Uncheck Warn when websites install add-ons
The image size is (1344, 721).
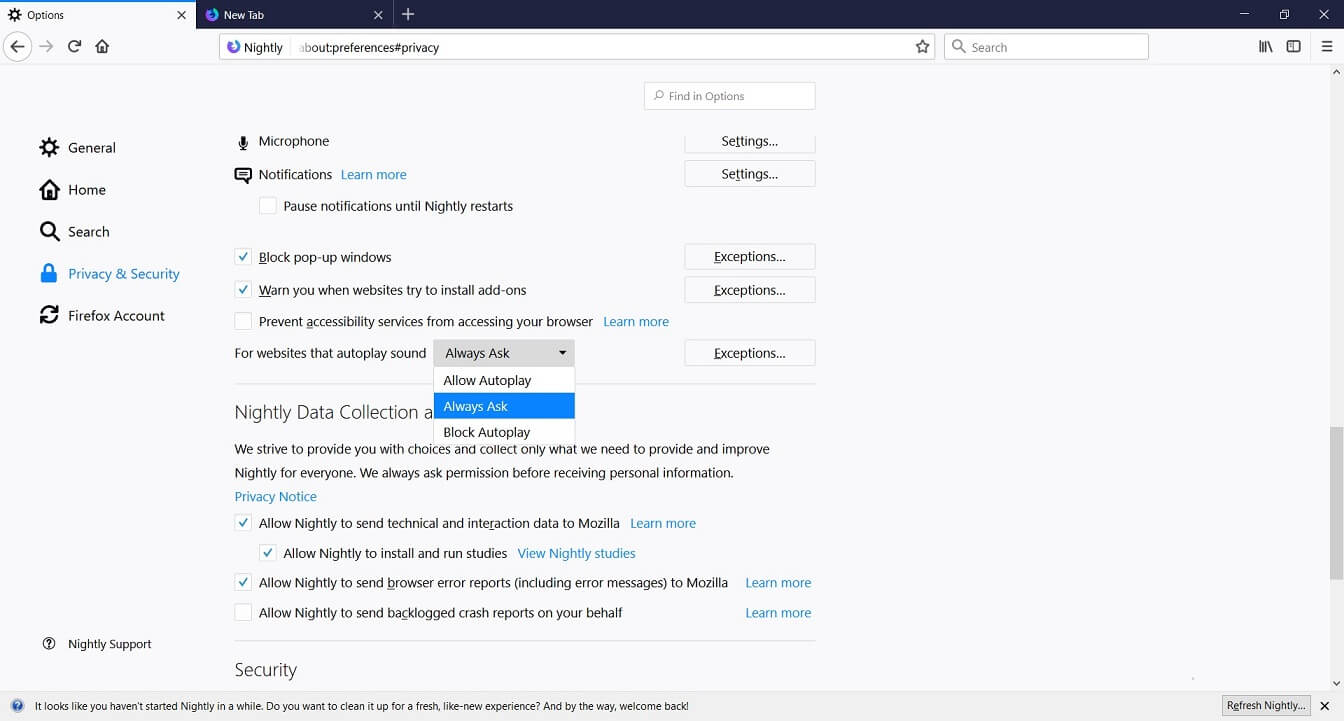tap(243, 290)
